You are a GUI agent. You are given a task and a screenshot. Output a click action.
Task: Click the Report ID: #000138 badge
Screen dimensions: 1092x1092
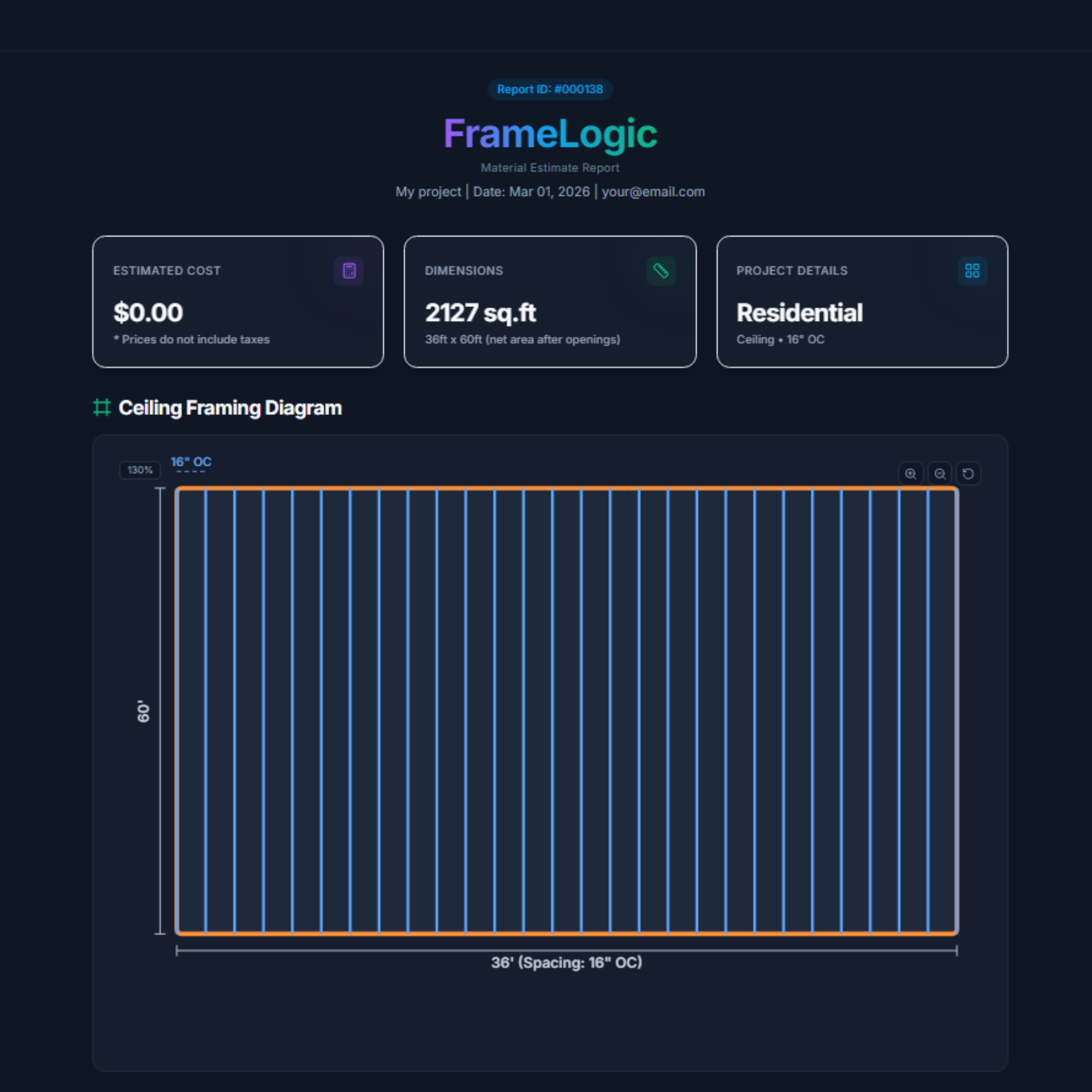[550, 90]
